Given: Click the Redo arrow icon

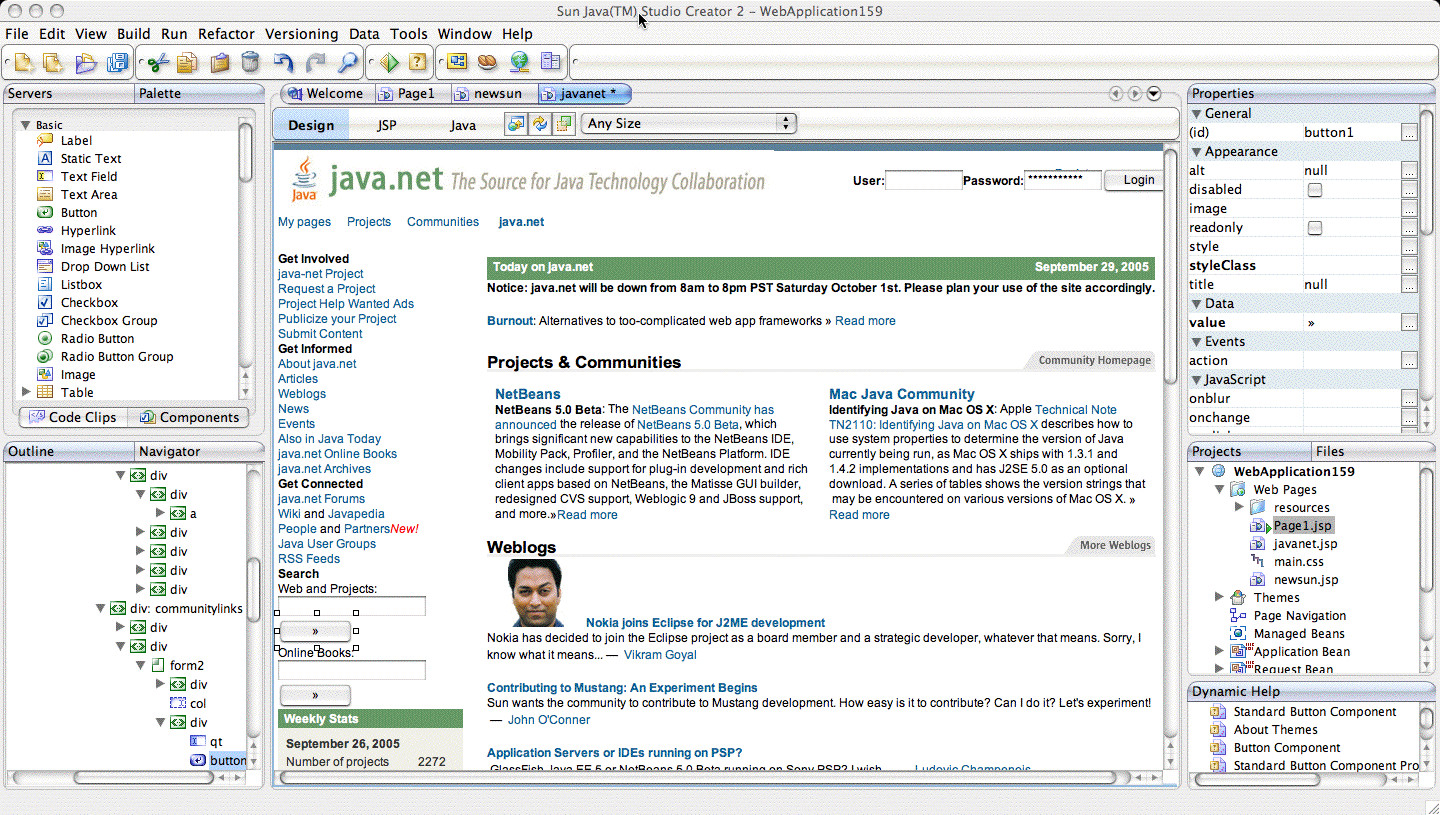Looking at the screenshot, I should 316,63.
